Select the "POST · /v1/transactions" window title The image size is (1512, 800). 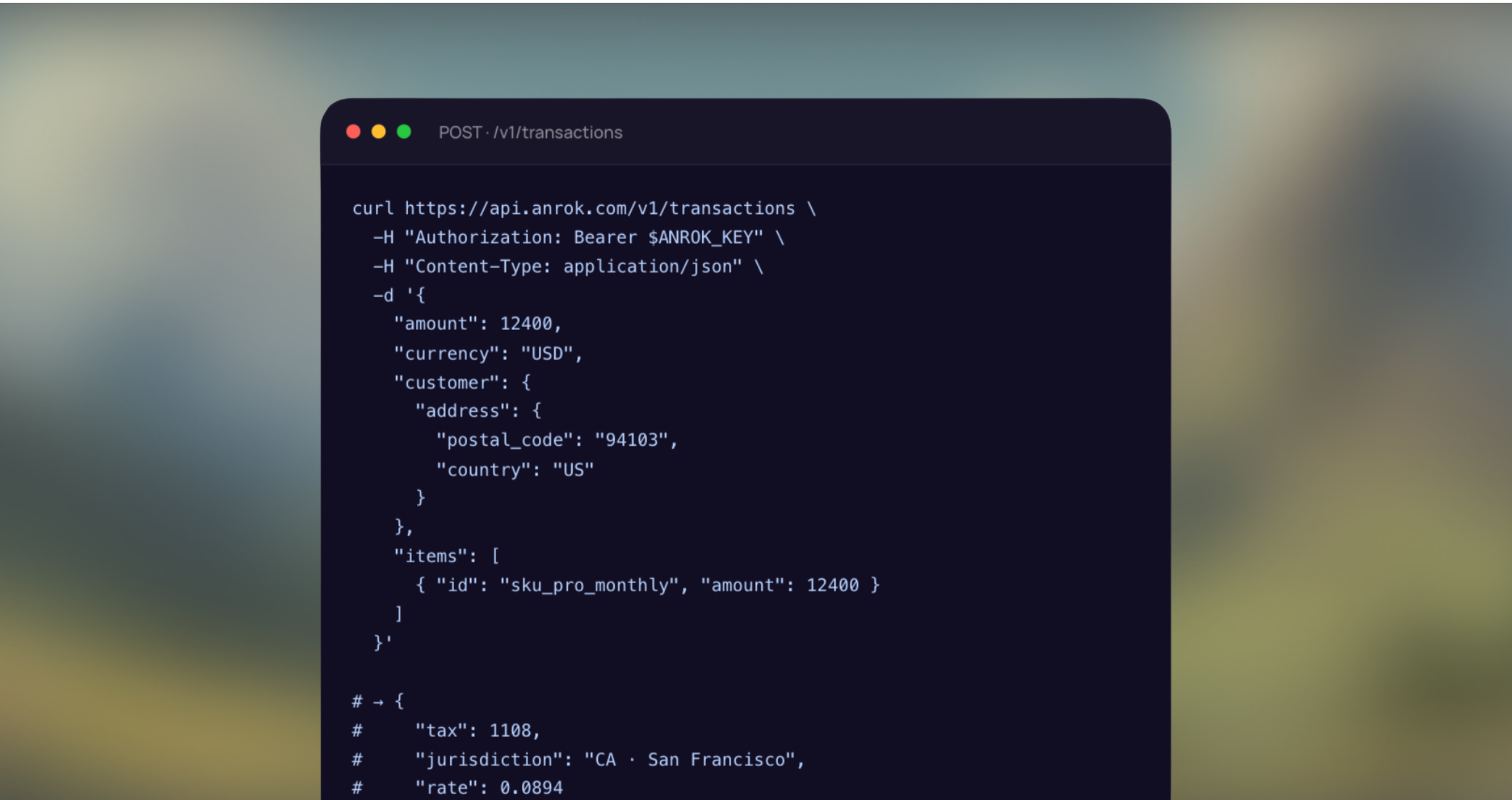[x=531, y=132]
